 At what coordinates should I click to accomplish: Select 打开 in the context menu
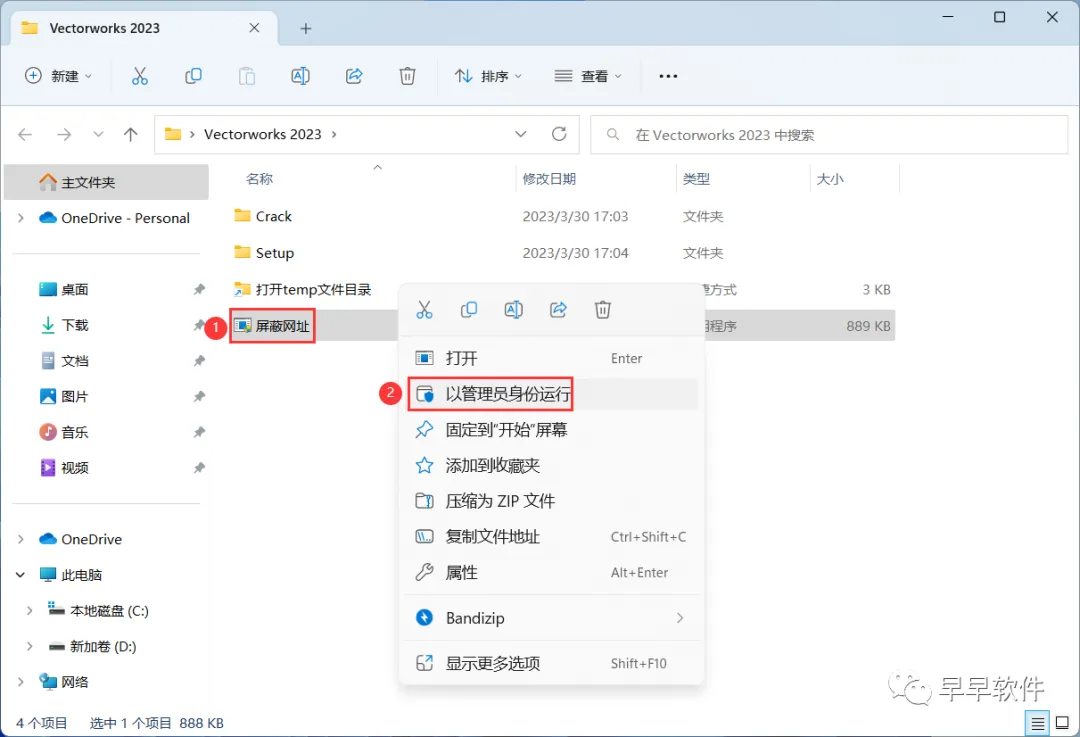click(551, 358)
